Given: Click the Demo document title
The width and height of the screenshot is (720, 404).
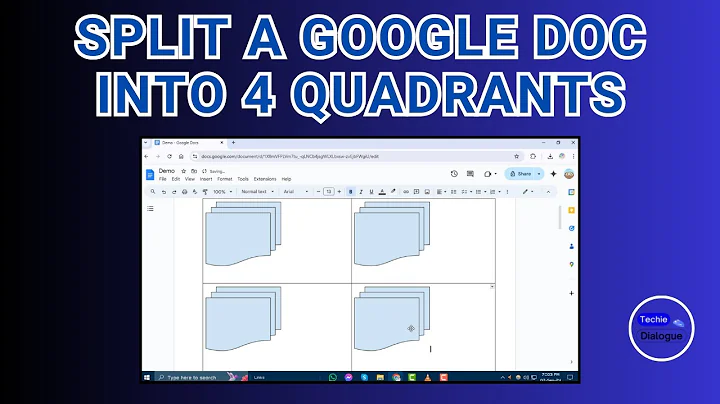Looking at the screenshot, I should click(167, 171).
